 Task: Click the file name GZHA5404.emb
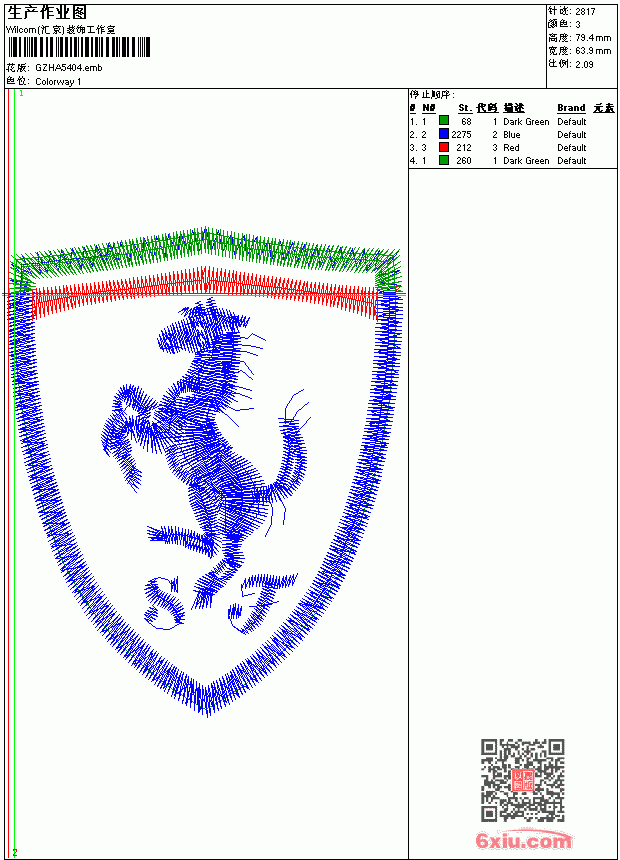tap(69, 68)
